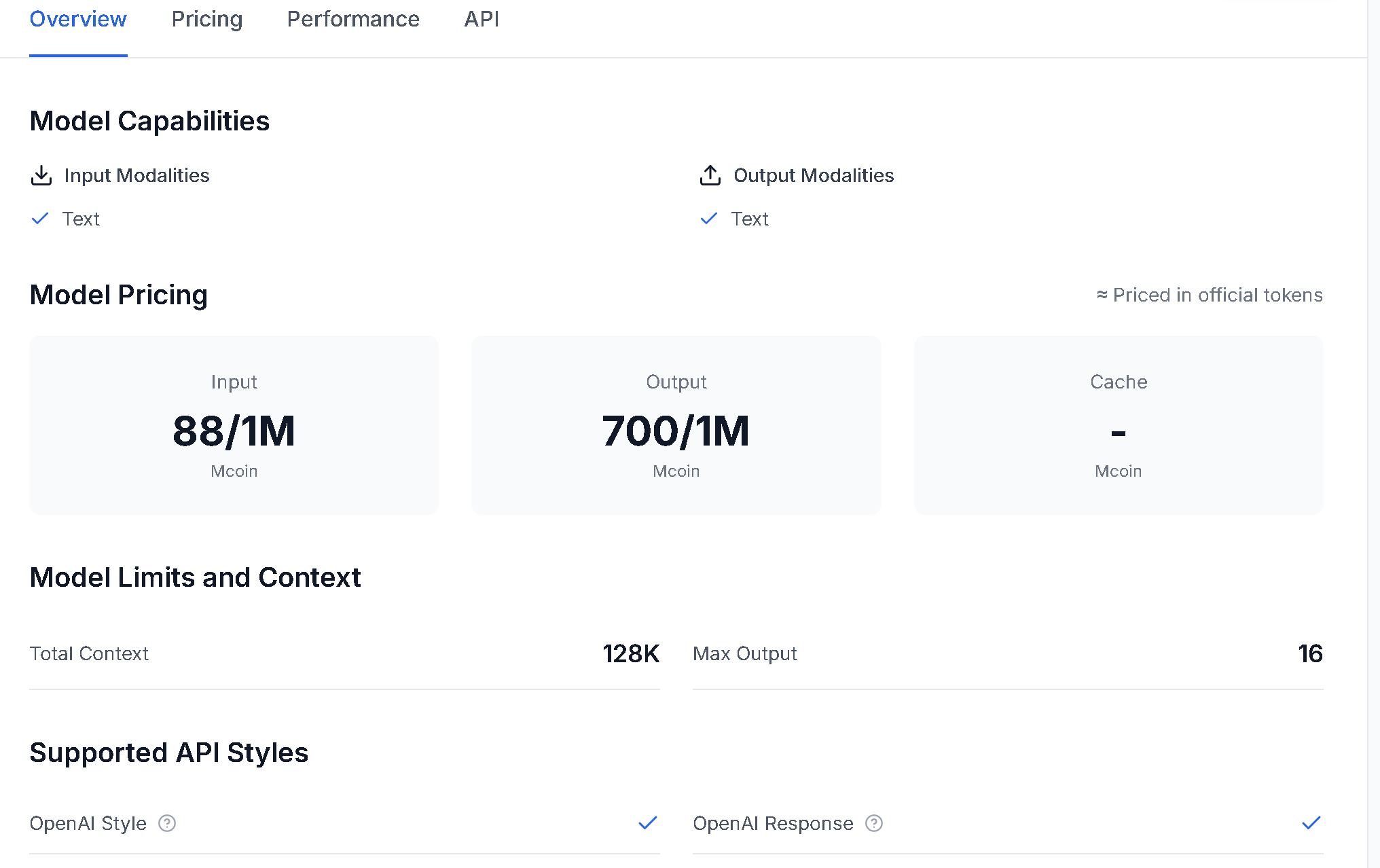
Task: Click the input Text checkmark icon
Action: 40,219
